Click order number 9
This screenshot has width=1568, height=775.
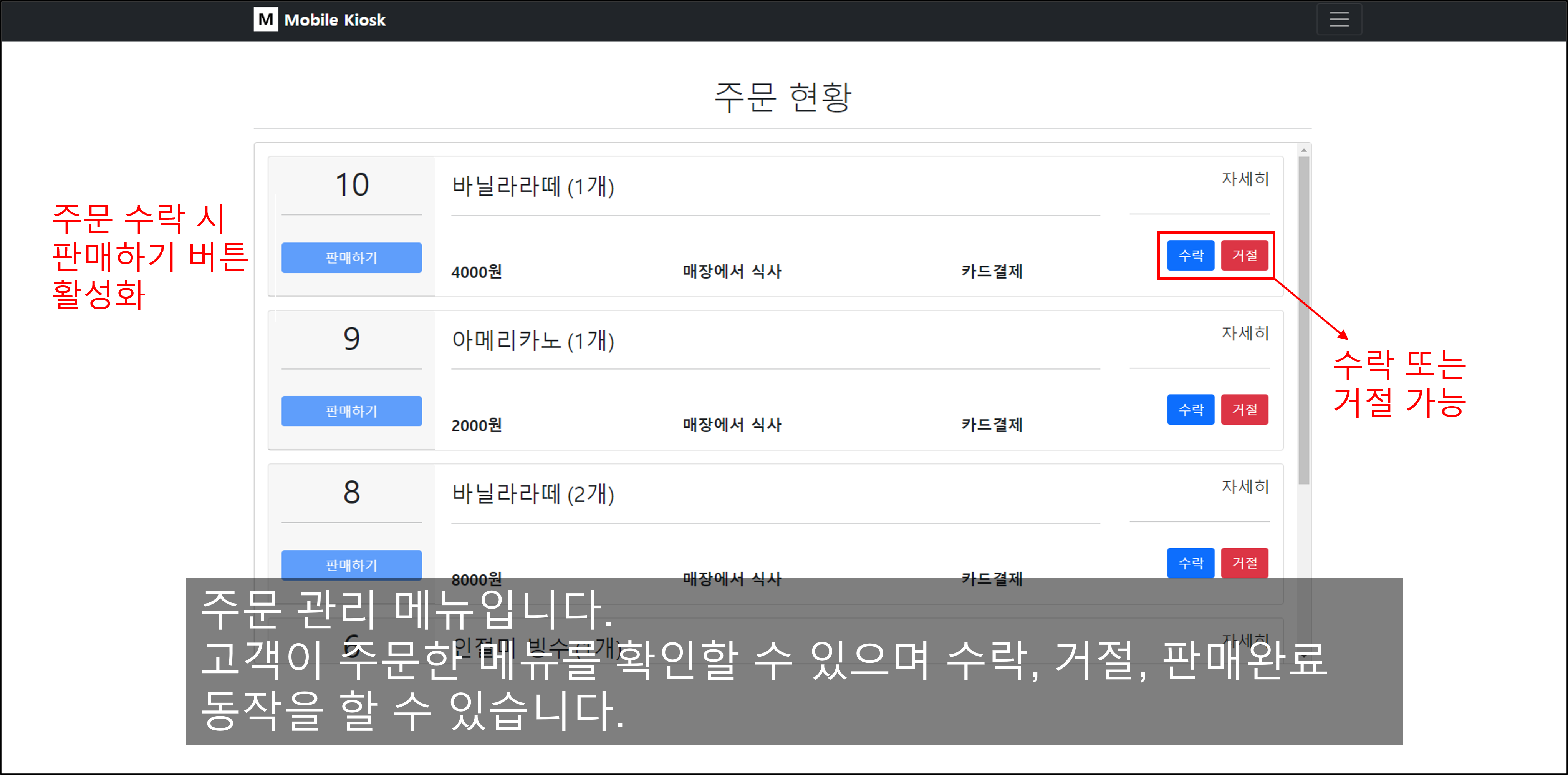tap(352, 339)
